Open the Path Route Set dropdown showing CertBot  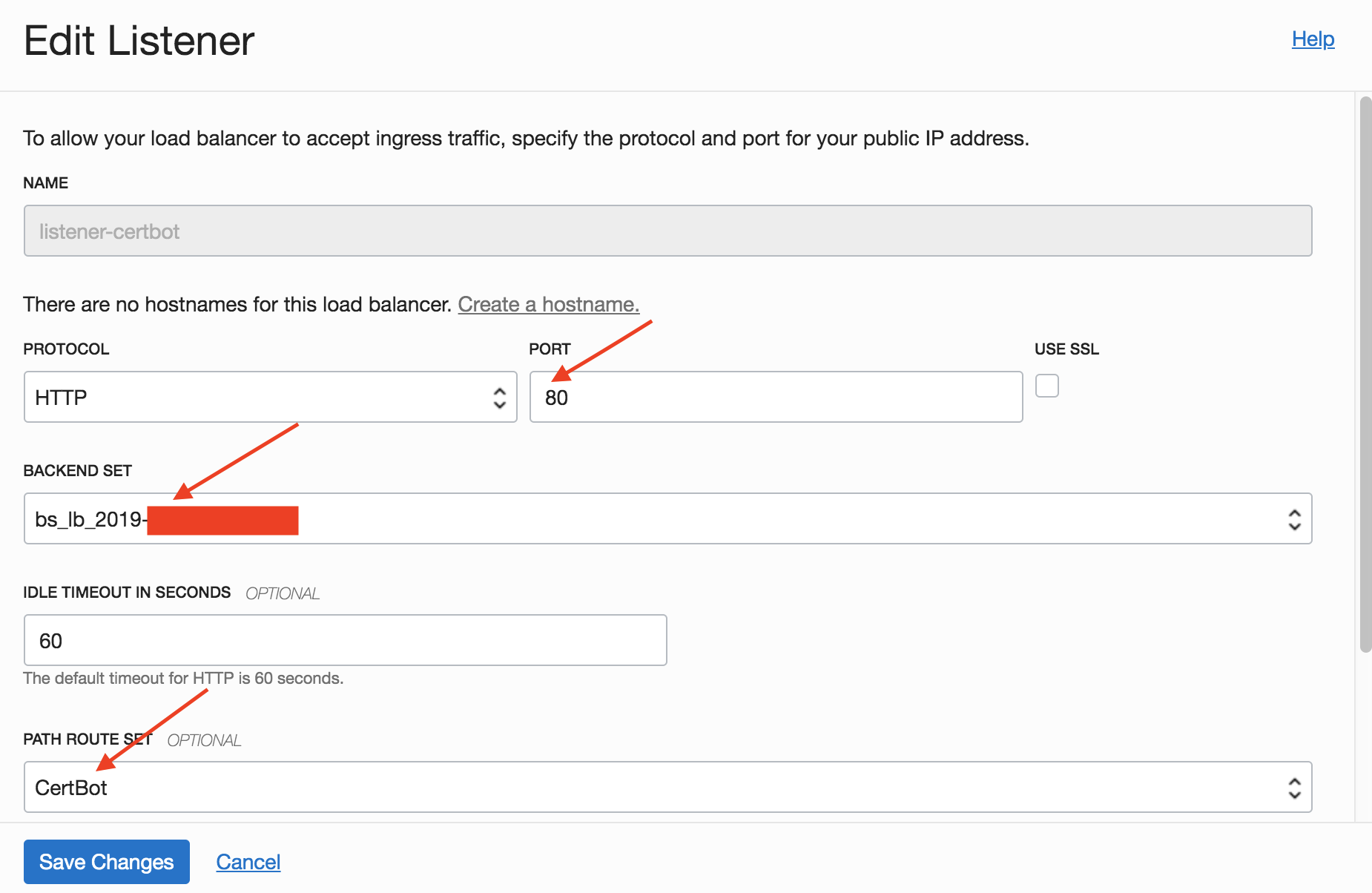tap(667, 788)
